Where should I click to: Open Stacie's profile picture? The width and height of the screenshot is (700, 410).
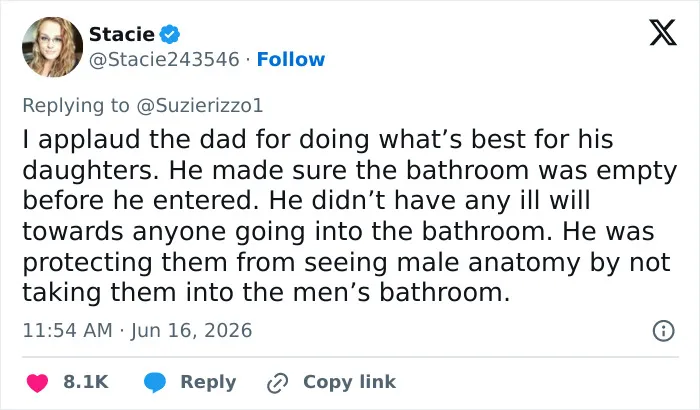52,47
